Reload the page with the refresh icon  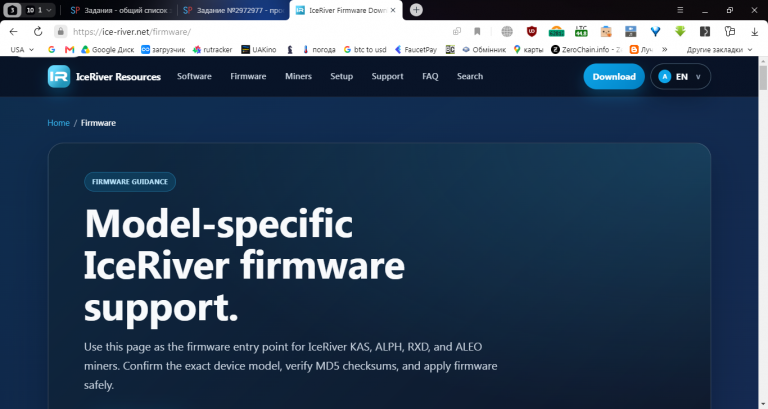pyautogui.click(x=38, y=32)
